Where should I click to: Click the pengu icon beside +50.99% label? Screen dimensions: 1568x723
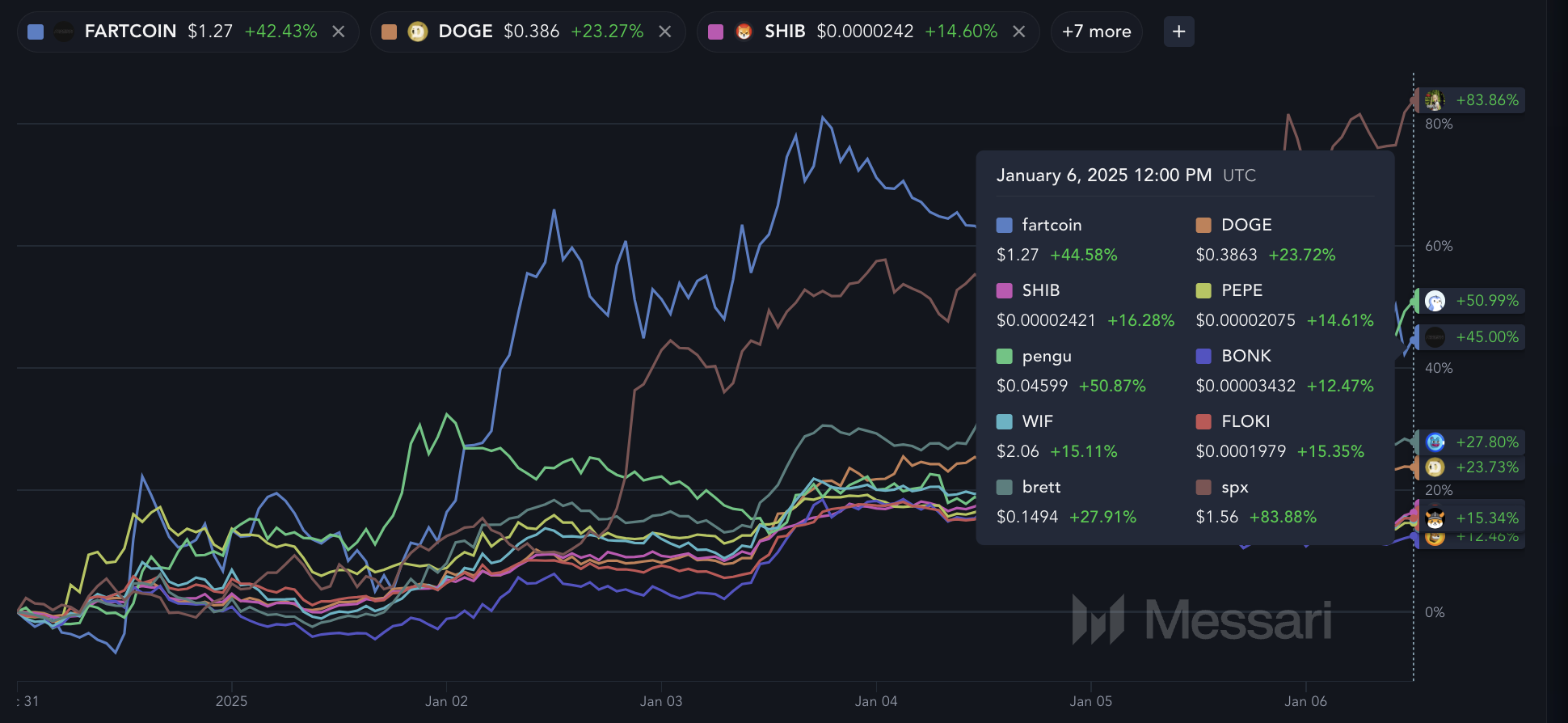(x=1435, y=301)
